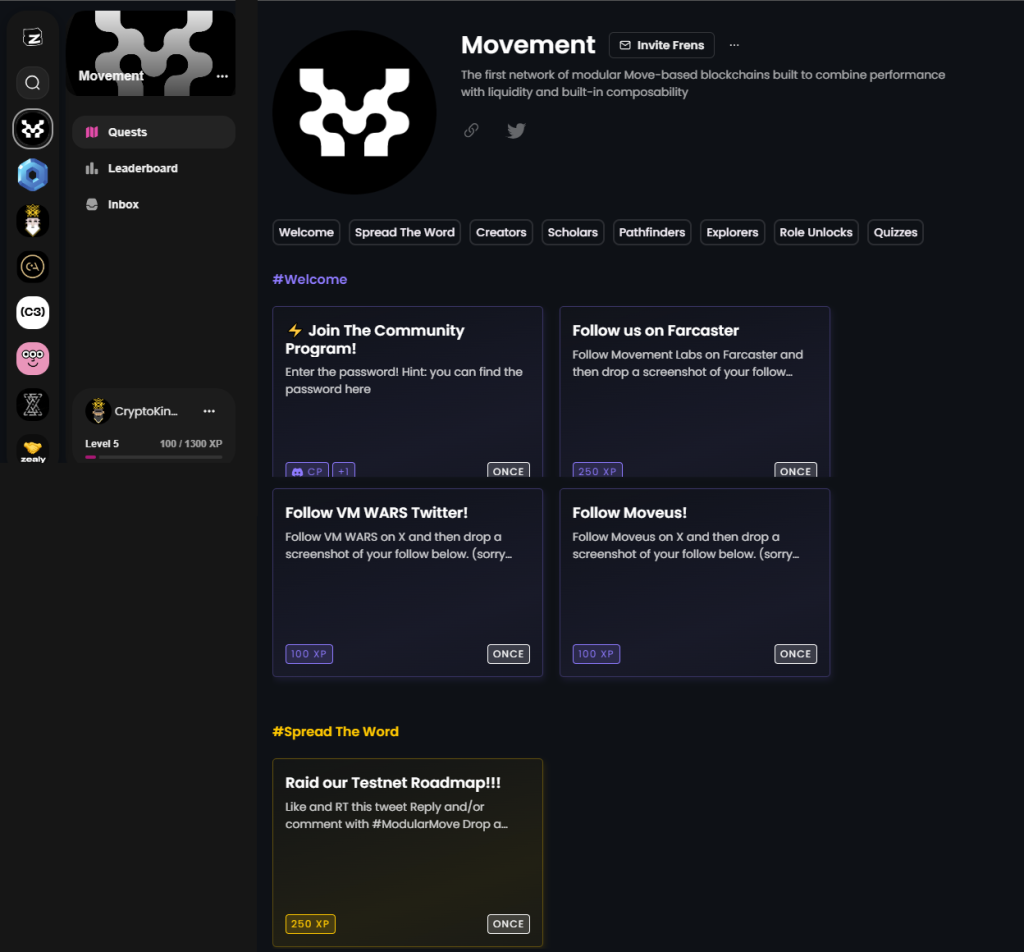The width and height of the screenshot is (1024, 952).
Task: Select the Role Unlocks category tag
Action: [816, 232]
